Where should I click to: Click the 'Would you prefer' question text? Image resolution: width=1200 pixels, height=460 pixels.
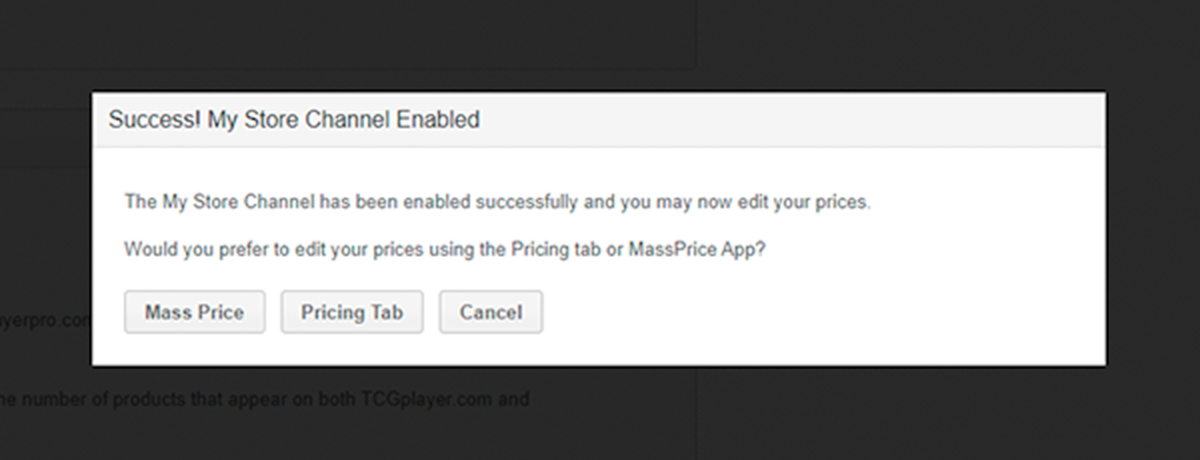[445, 249]
